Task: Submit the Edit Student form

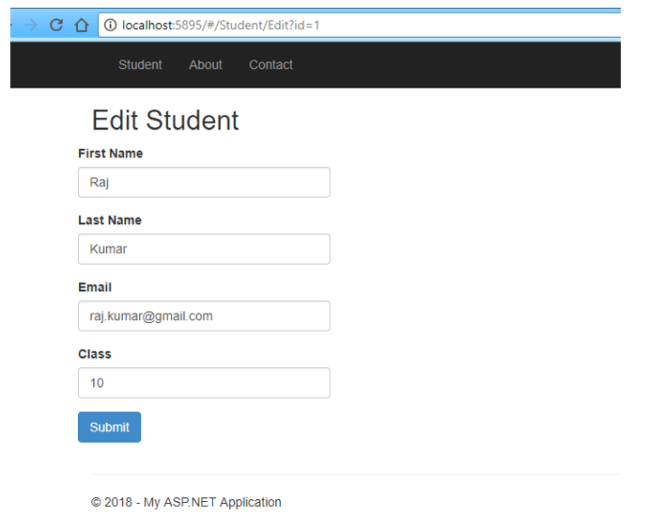Action: coord(109,427)
